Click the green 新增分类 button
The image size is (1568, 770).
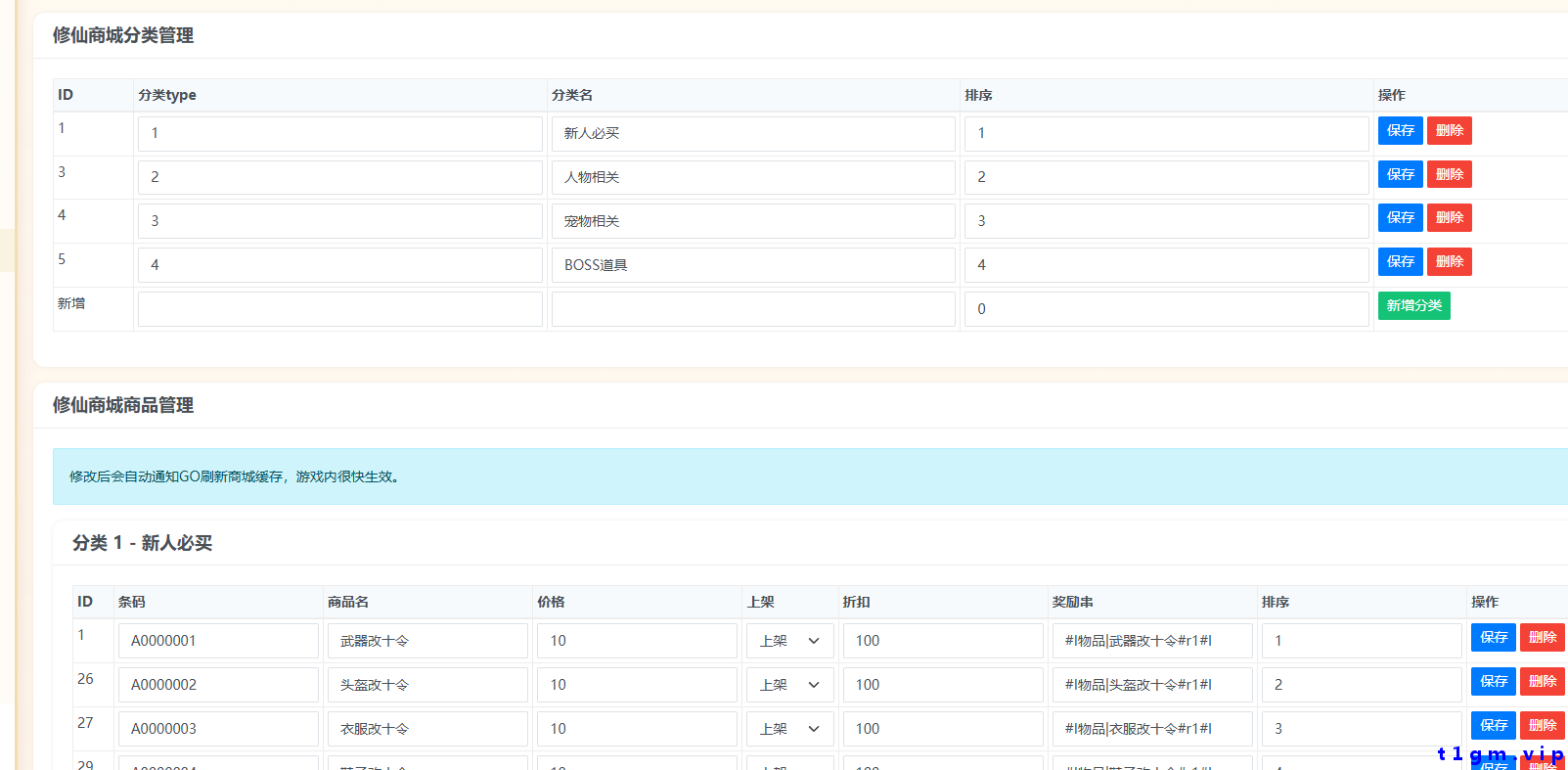click(x=1413, y=305)
